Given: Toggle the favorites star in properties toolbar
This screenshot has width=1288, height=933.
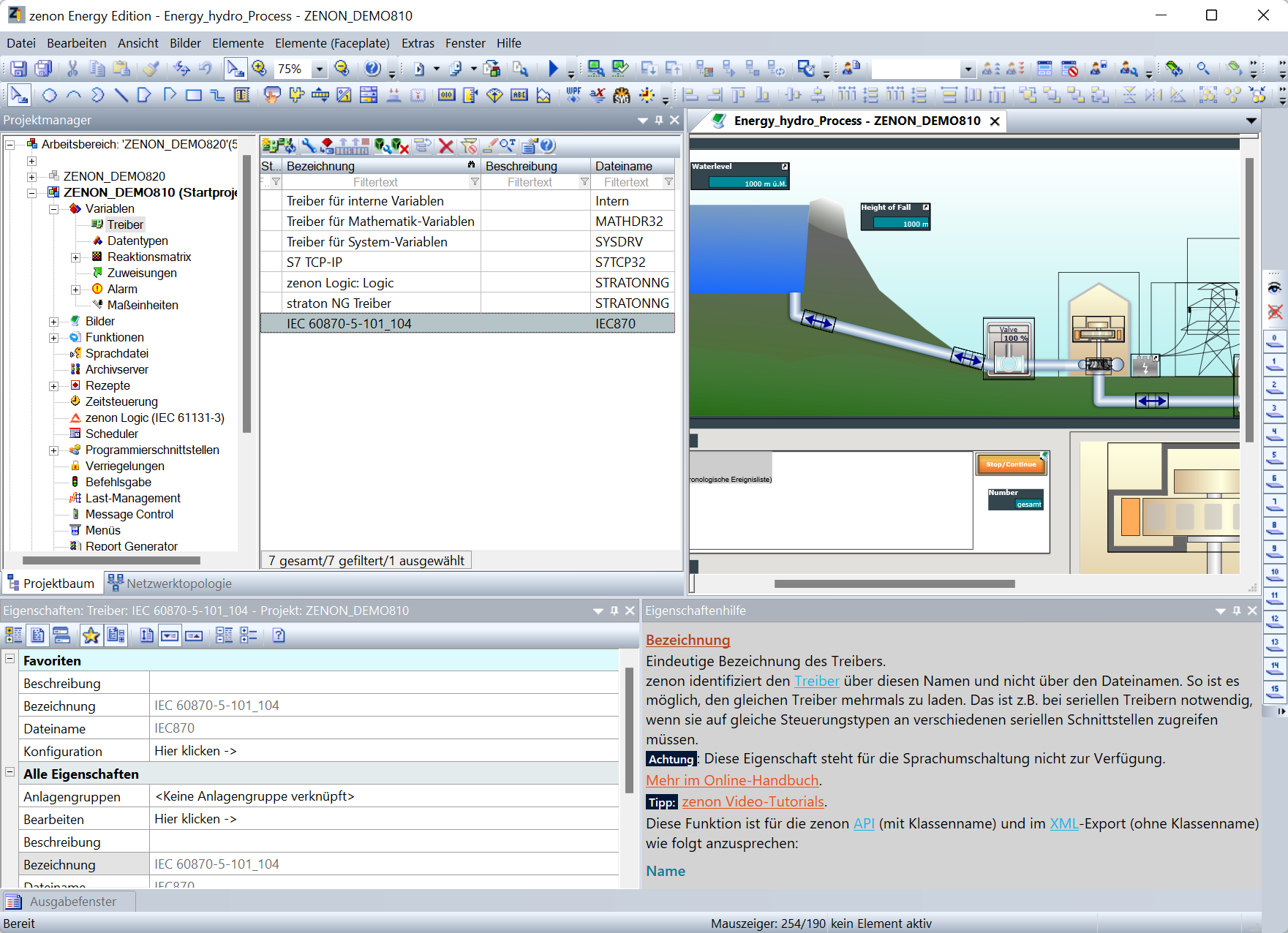Looking at the screenshot, I should point(91,635).
